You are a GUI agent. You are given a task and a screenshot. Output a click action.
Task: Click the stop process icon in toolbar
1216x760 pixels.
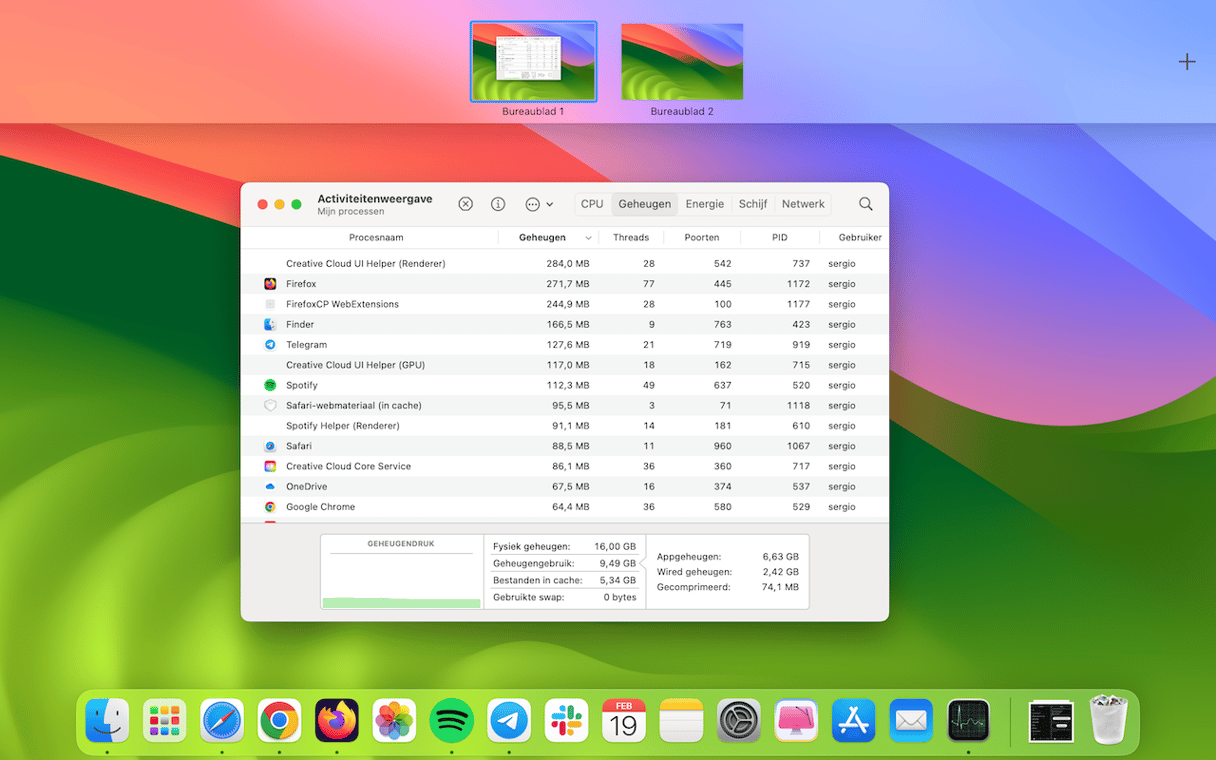click(465, 204)
